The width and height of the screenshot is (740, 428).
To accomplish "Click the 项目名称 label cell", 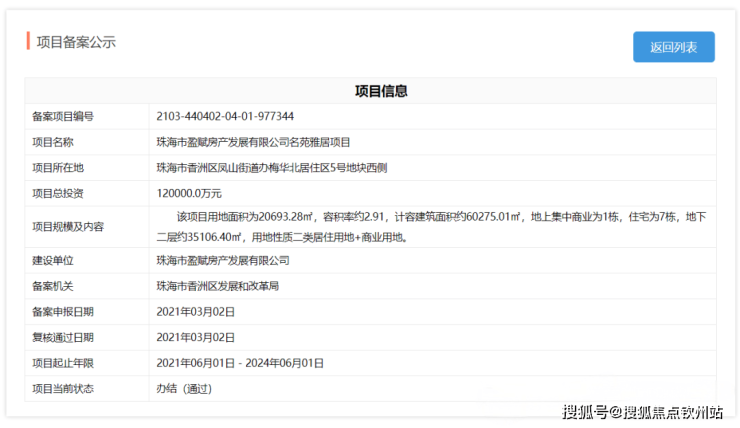I will (x=54, y=142).
